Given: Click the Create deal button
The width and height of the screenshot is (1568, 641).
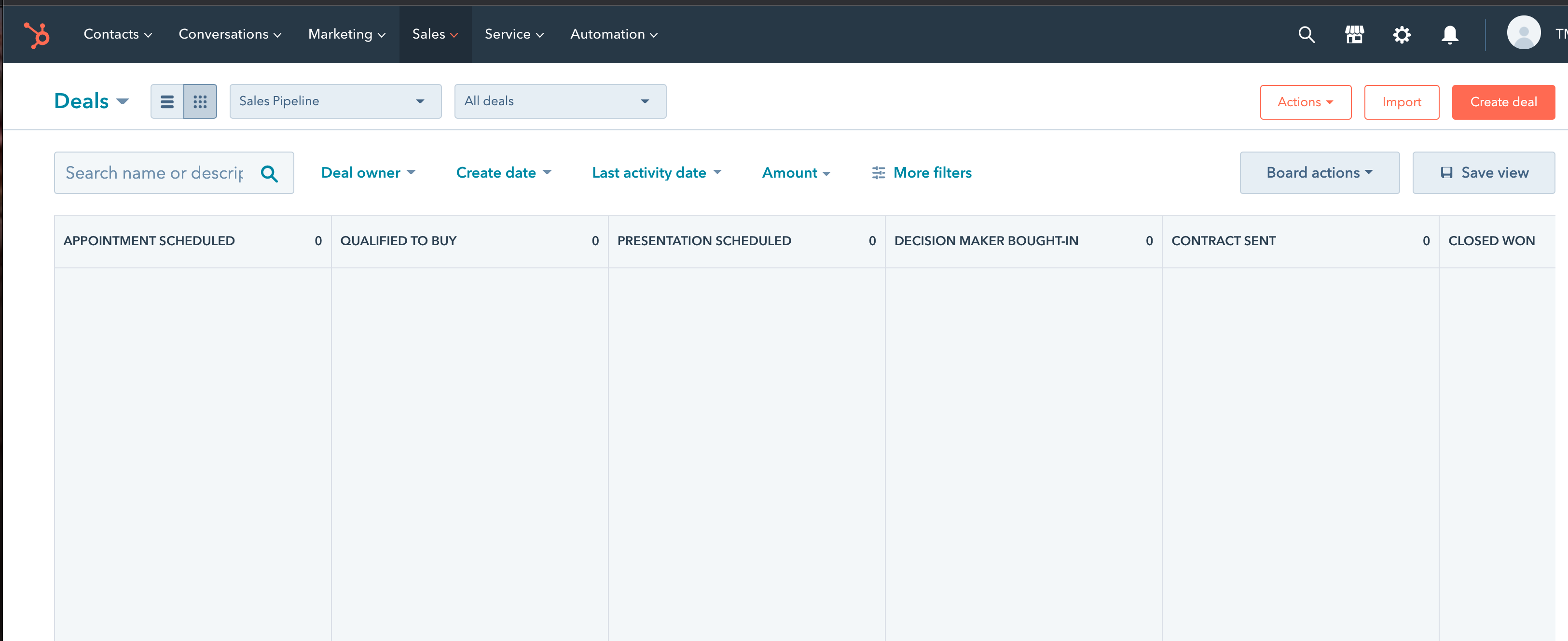Looking at the screenshot, I should point(1503,102).
